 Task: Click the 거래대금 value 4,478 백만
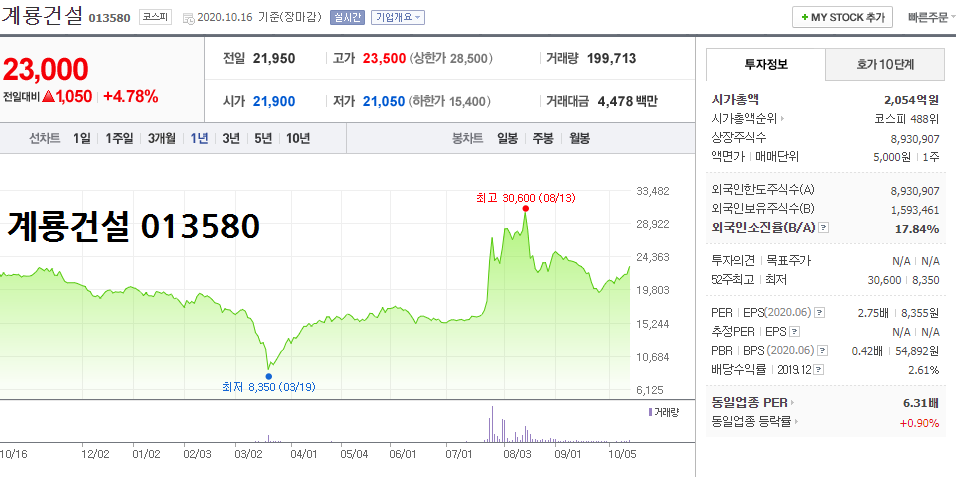(x=627, y=101)
